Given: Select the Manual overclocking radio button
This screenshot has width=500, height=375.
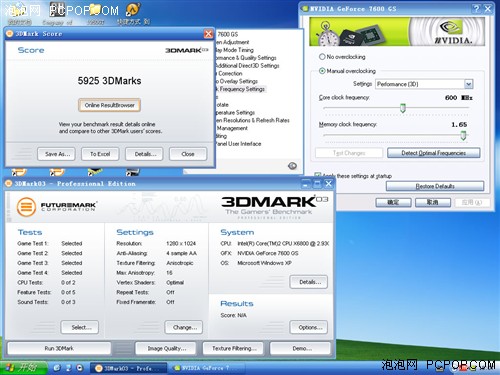Looking at the screenshot, I should click(x=322, y=71).
